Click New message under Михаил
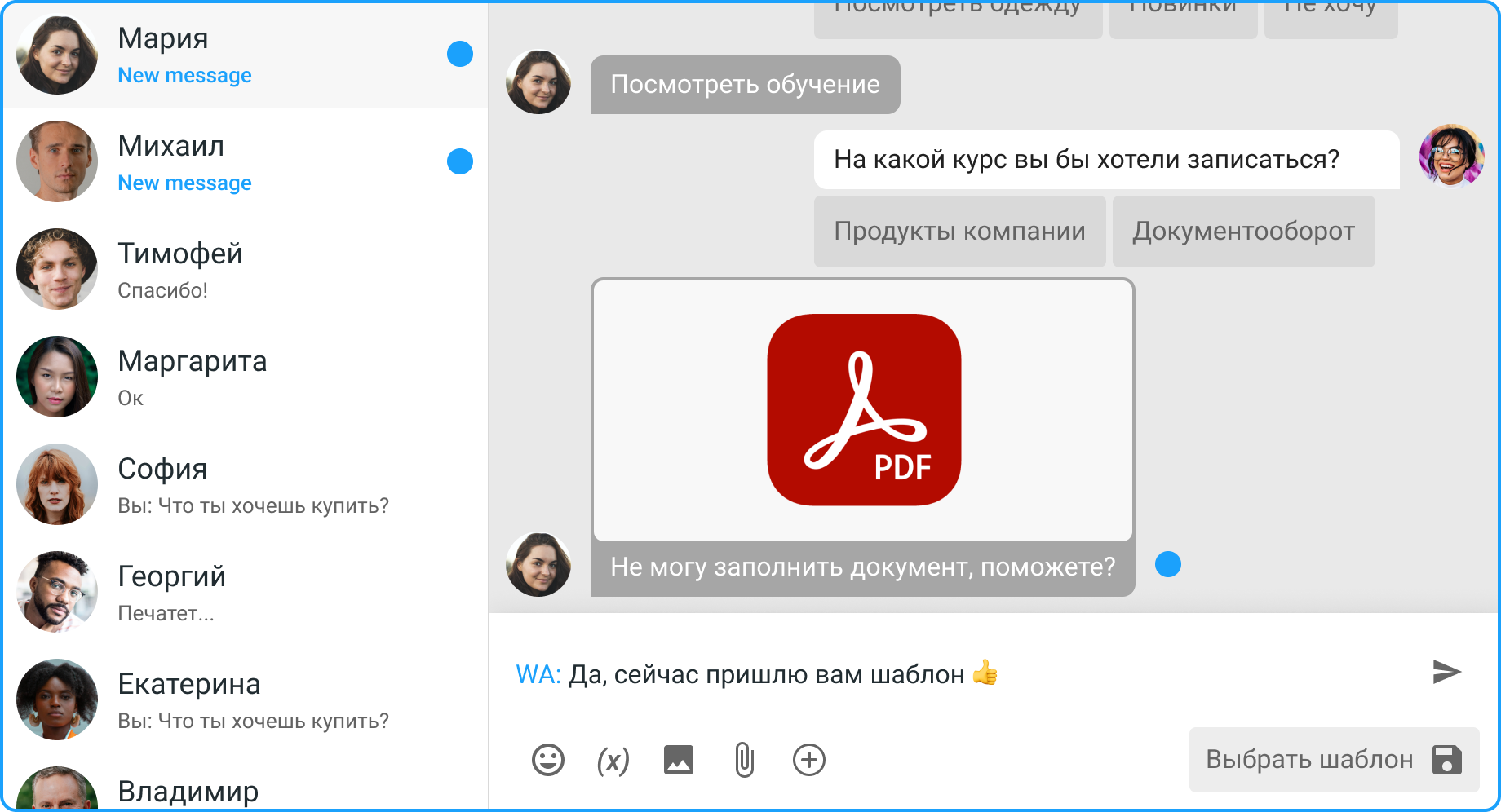Image resolution: width=1501 pixels, height=812 pixels. 184,183
